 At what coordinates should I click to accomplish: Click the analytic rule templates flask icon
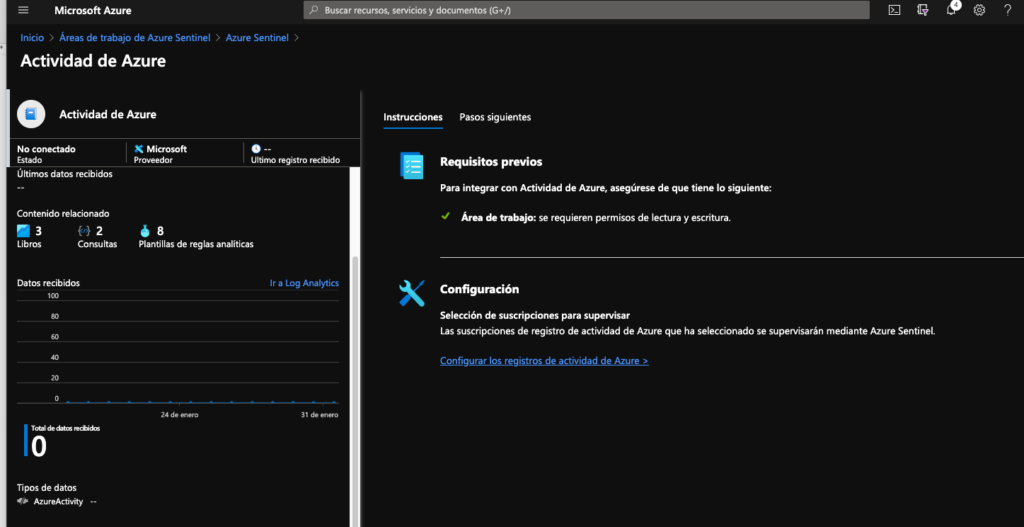pyautogui.click(x=145, y=231)
